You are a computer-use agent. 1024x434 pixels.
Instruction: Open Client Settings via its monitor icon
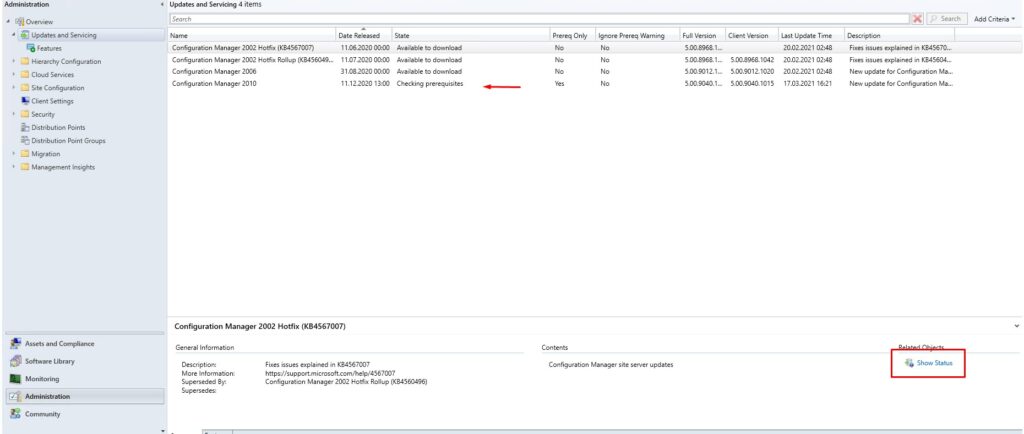[x=25, y=101]
